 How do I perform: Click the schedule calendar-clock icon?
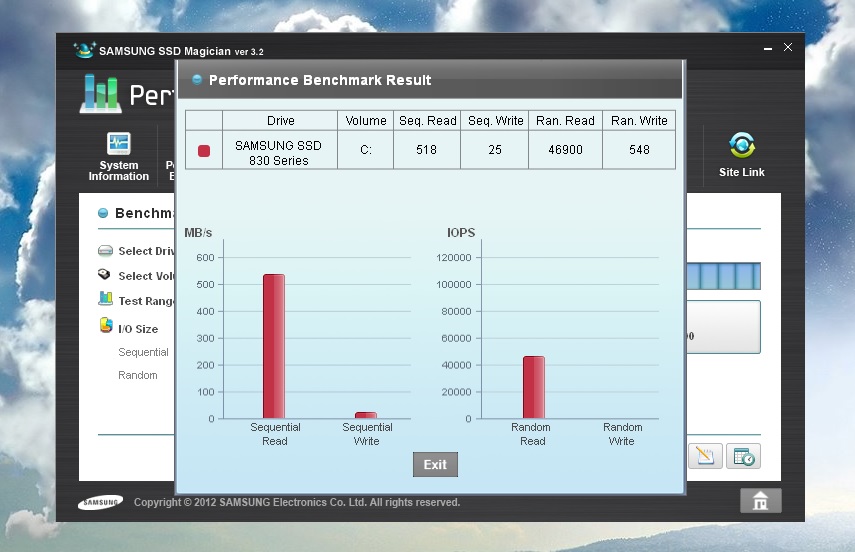[744, 456]
